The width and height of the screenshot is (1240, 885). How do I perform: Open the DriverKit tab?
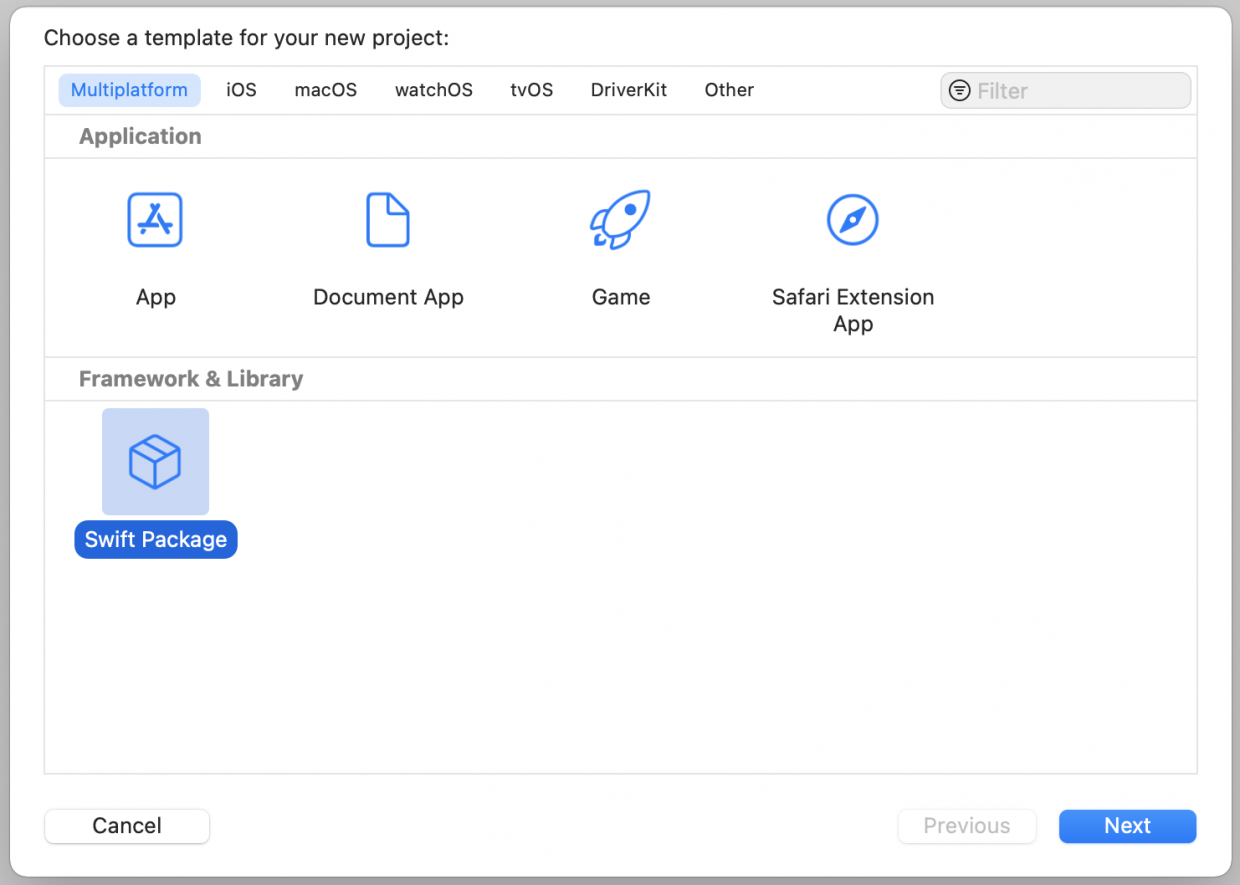click(x=628, y=90)
